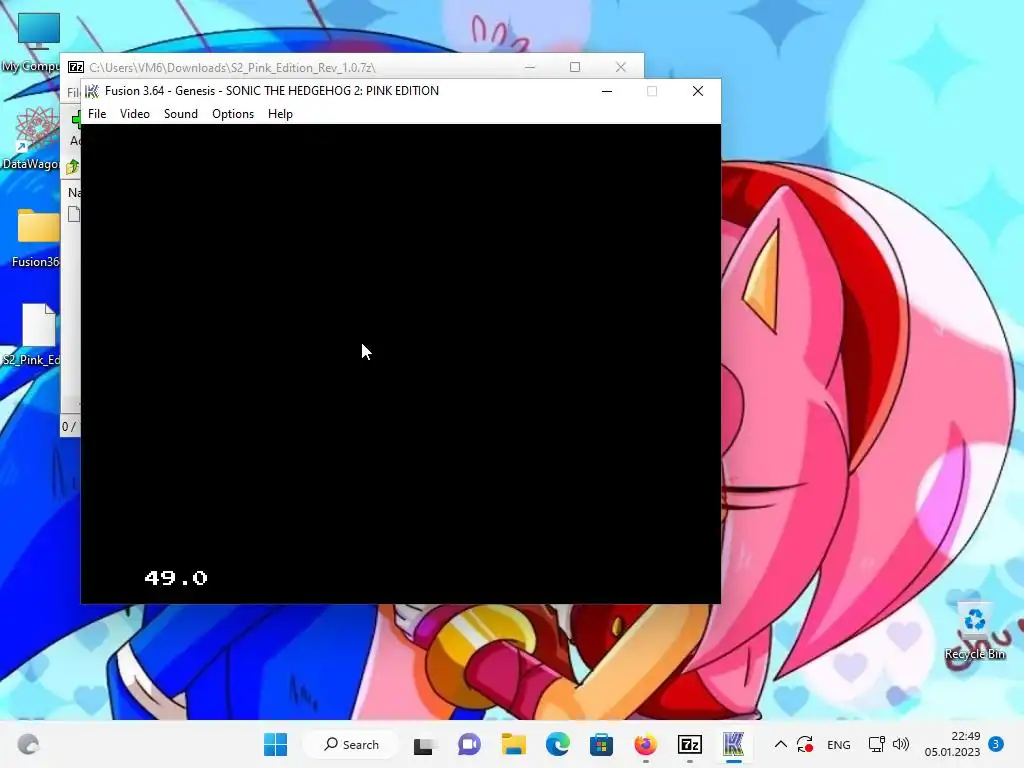The width and height of the screenshot is (1024, 768).
Task: Switch to Firefox in the taskbar
Action: tap(646, 744)
